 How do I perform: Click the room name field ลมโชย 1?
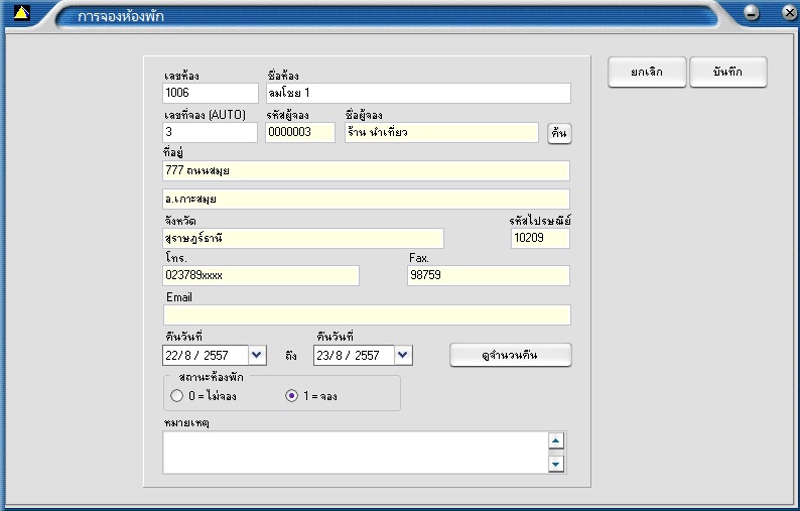click(x=418, y=93)
